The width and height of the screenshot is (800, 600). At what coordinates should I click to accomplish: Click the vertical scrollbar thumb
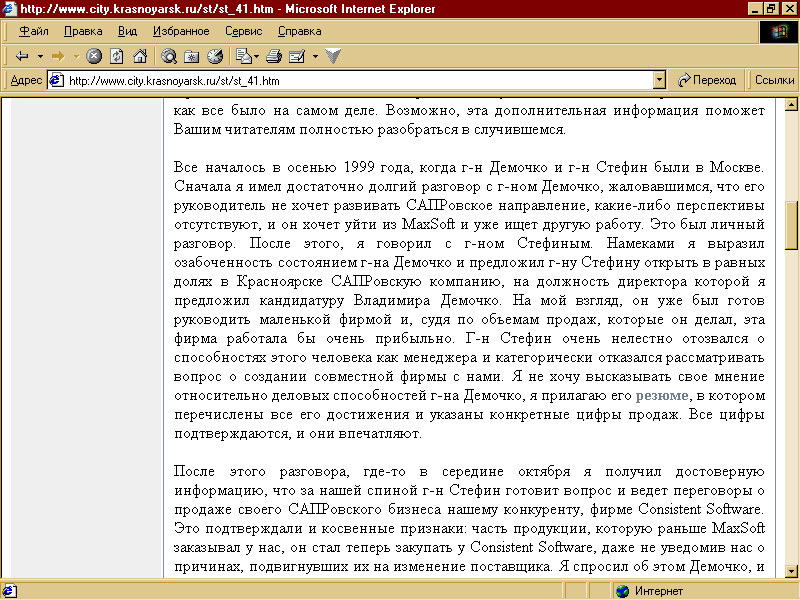click(x=791, y=224)
